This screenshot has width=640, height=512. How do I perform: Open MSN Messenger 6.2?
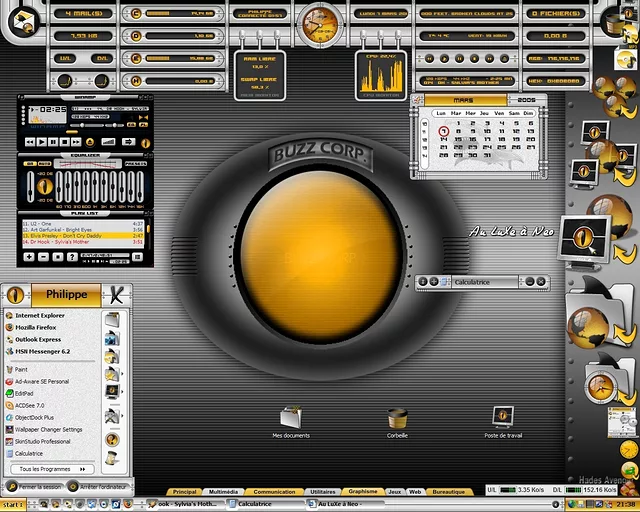tap(42, 351)
